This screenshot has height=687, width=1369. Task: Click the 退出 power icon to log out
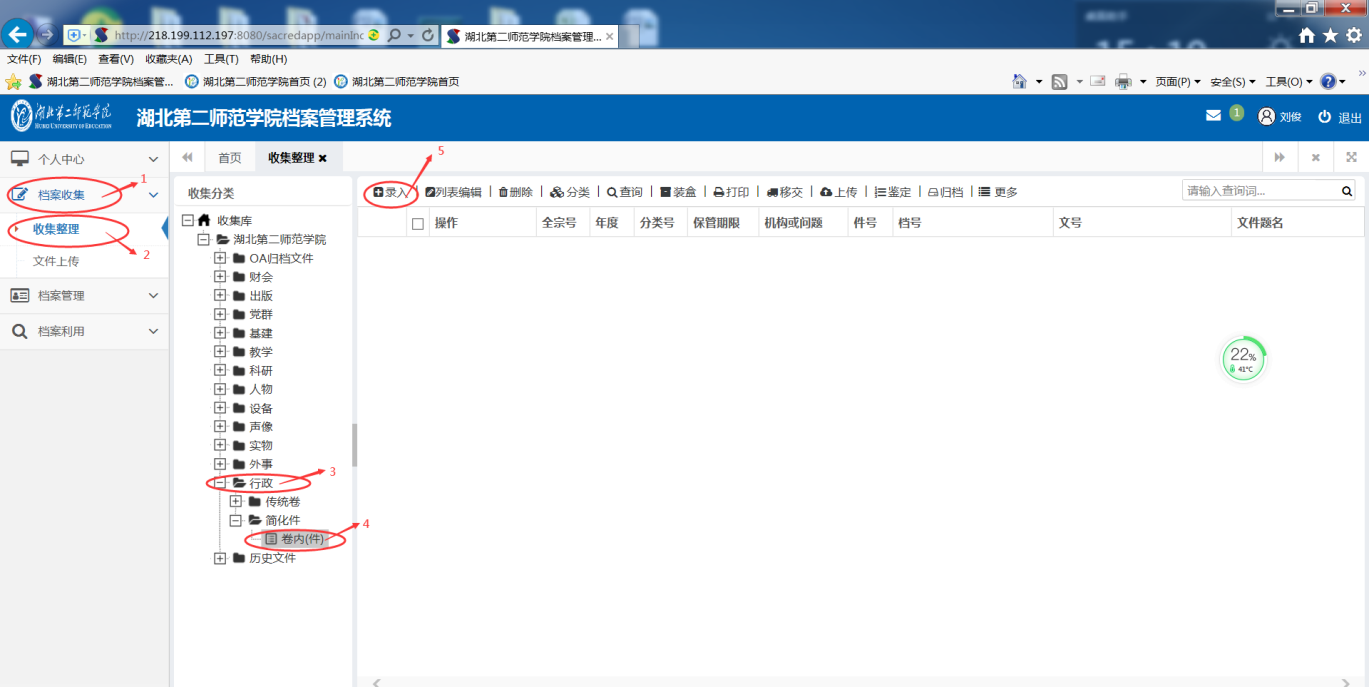pyautogui.click(x=1324, y=117)
